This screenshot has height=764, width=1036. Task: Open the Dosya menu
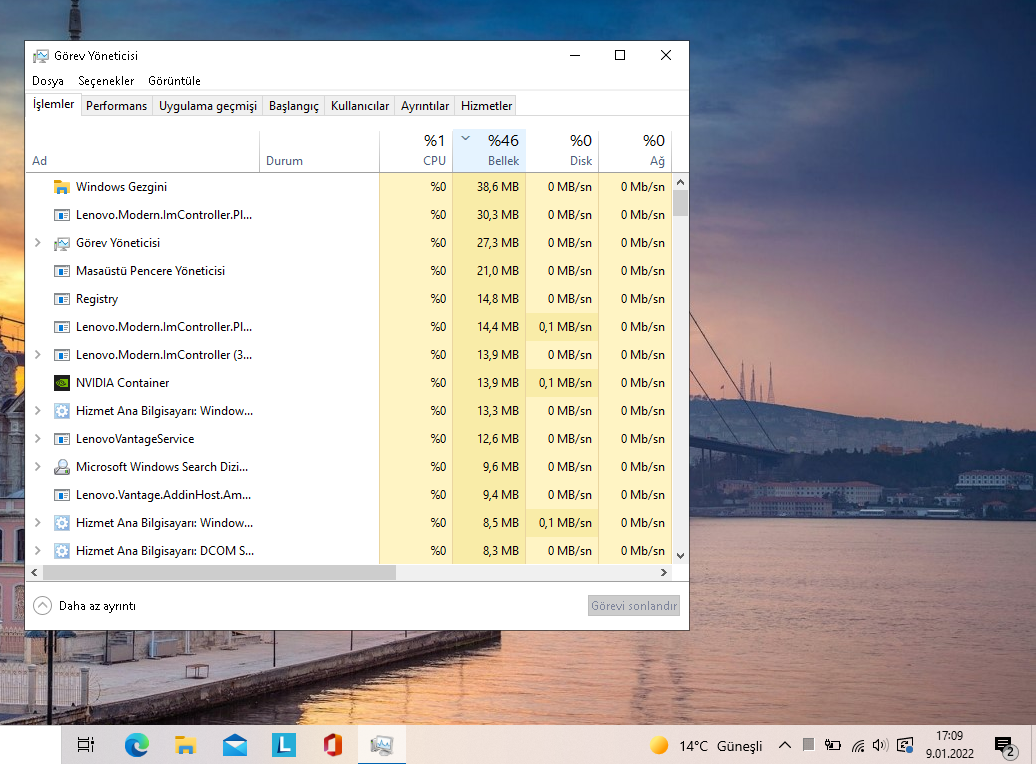pyautogui.click(x=48, y=81)
